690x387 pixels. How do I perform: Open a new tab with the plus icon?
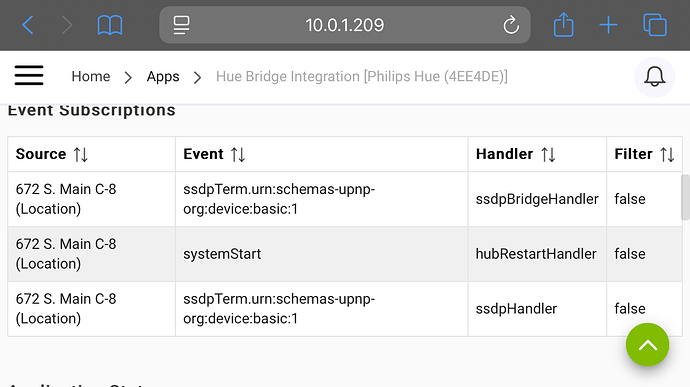[x=608, y=25]
